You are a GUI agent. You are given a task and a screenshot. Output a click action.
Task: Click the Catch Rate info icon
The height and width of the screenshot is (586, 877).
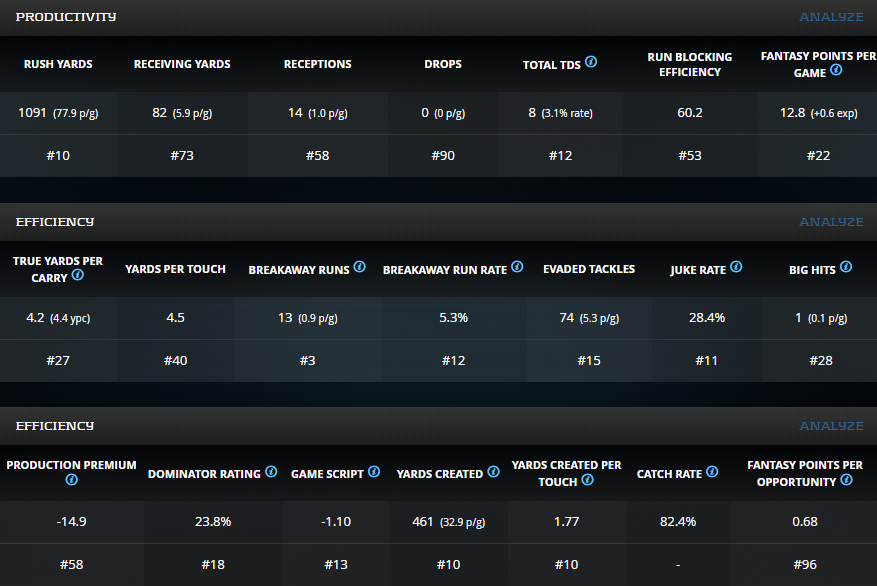(712, 472)
